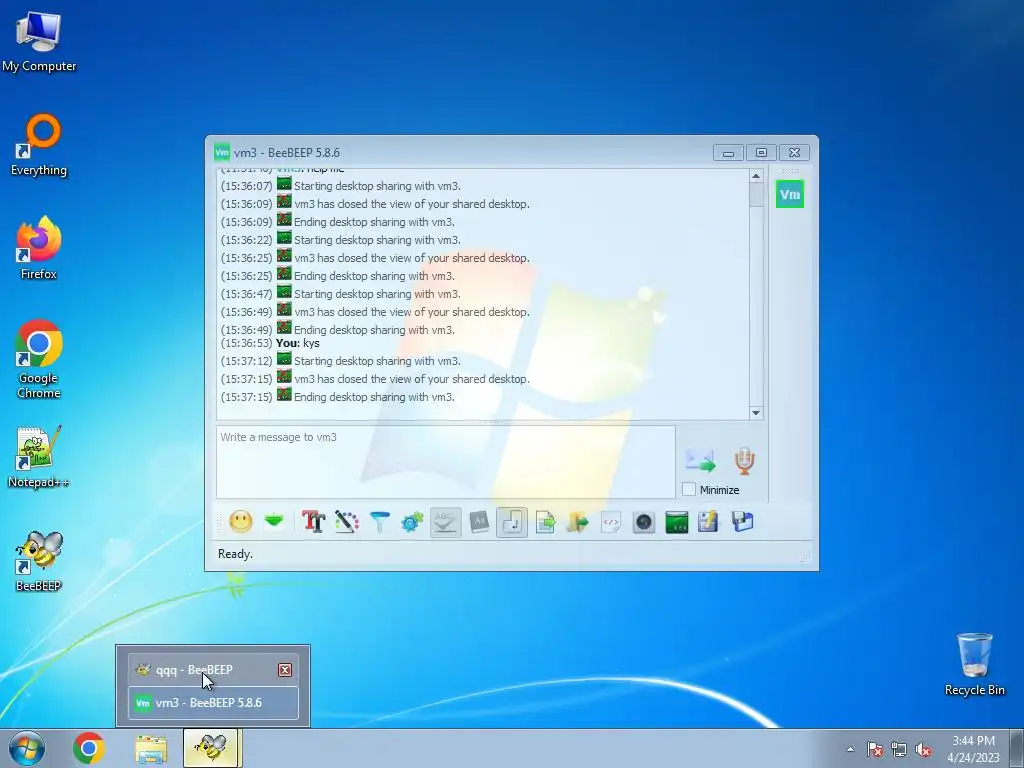Open Windows Explorer from the taskbar
The height and width of the screenshot is (768, 1024).
coord(151,748)
